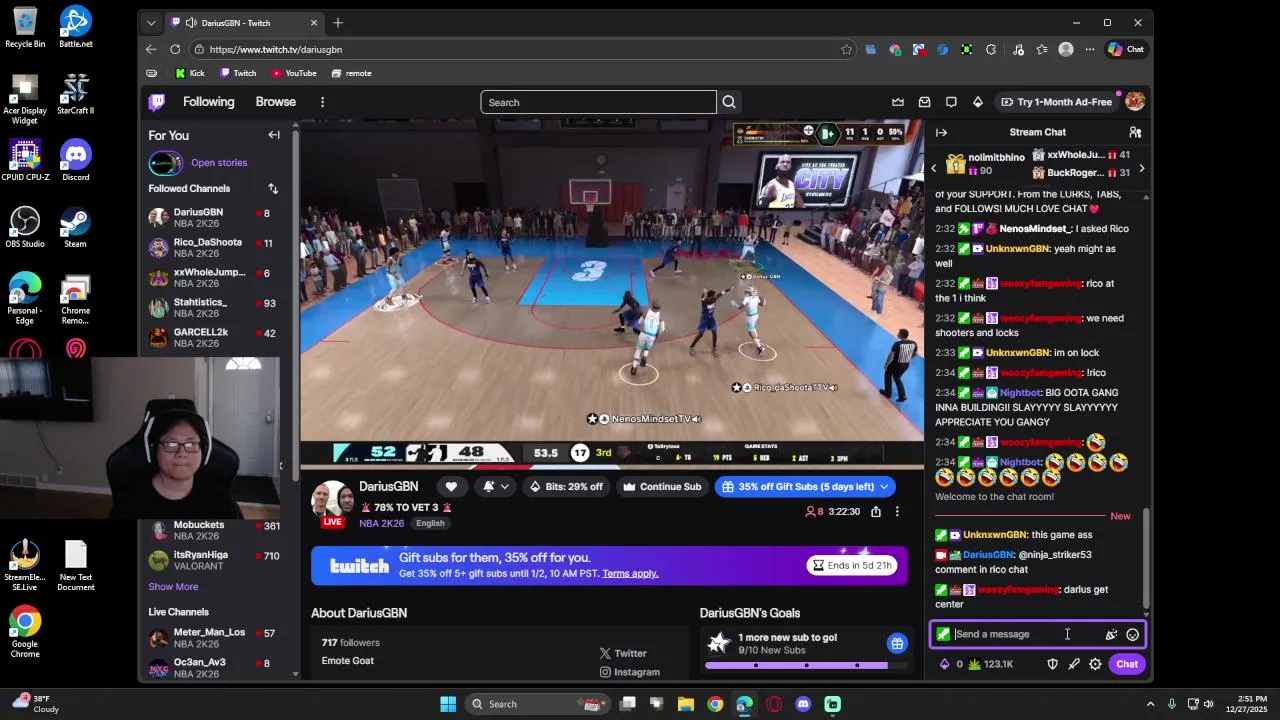
Task: Open the Whispers speech bubble icon
Action: 951,102
